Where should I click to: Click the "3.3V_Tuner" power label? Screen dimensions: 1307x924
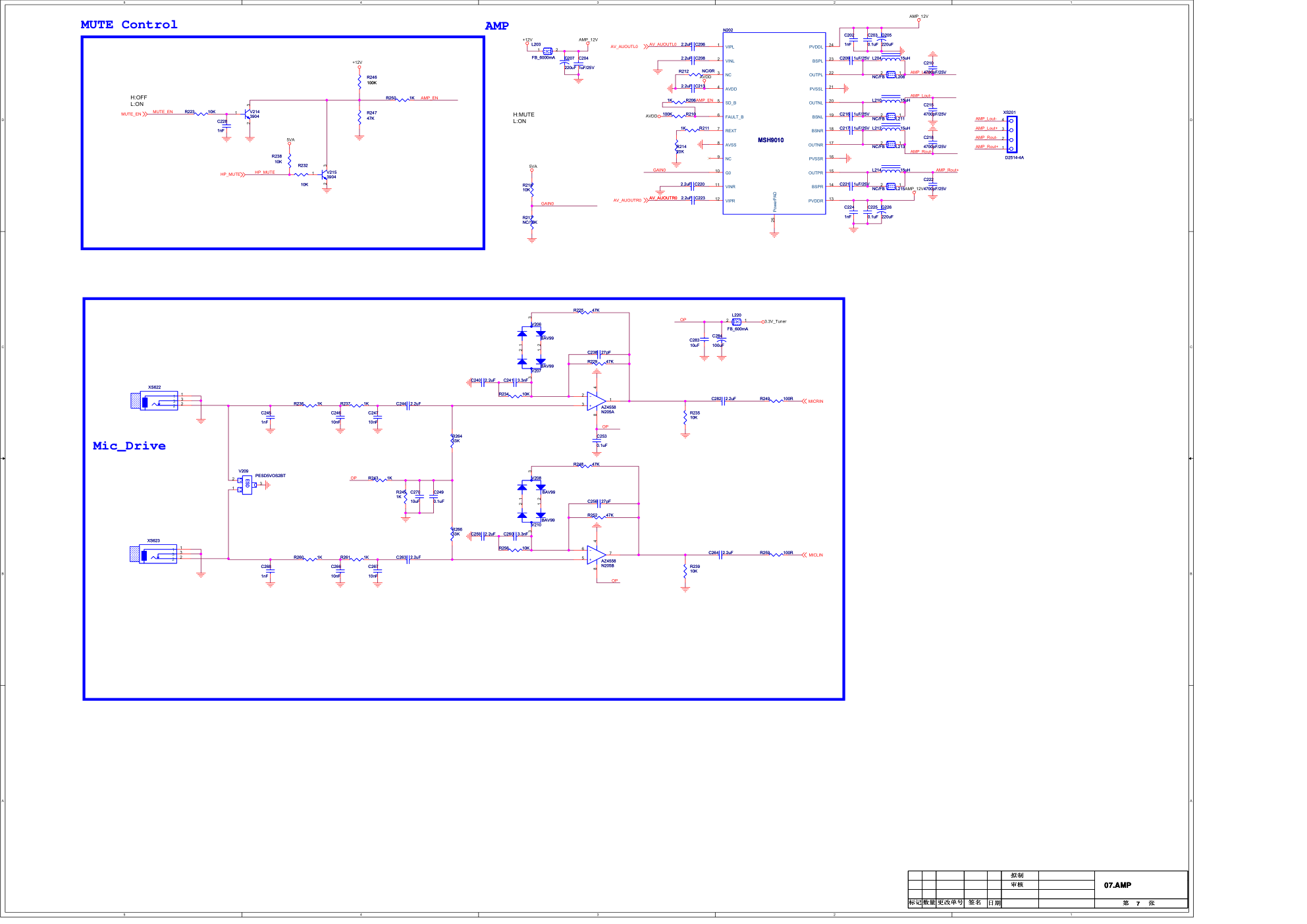[x=775, y=322]
